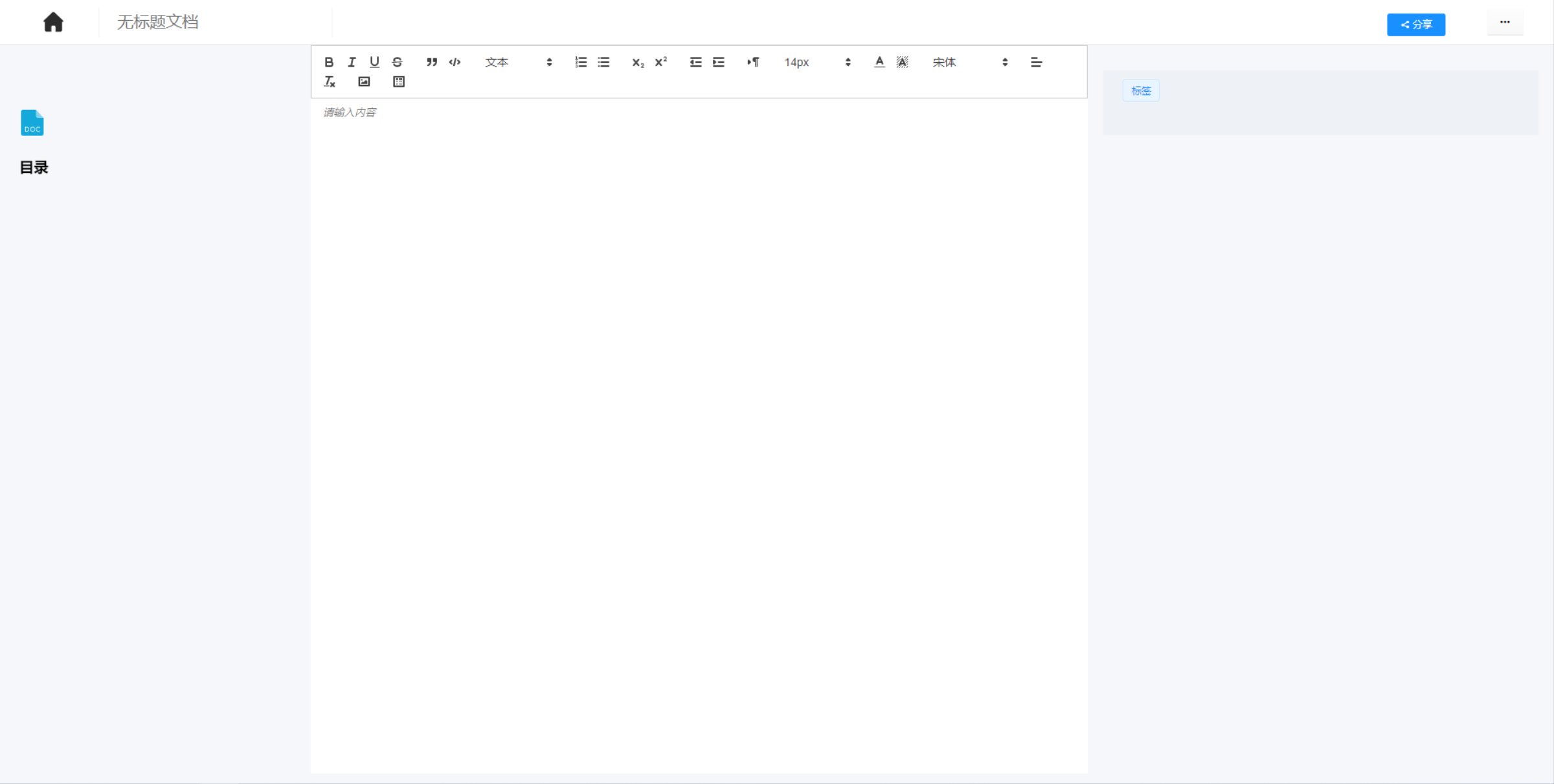This screenshot has width=1554, height=784.
Task: Switch text direction to right-to-left
Action: click(x=753, y=62)
